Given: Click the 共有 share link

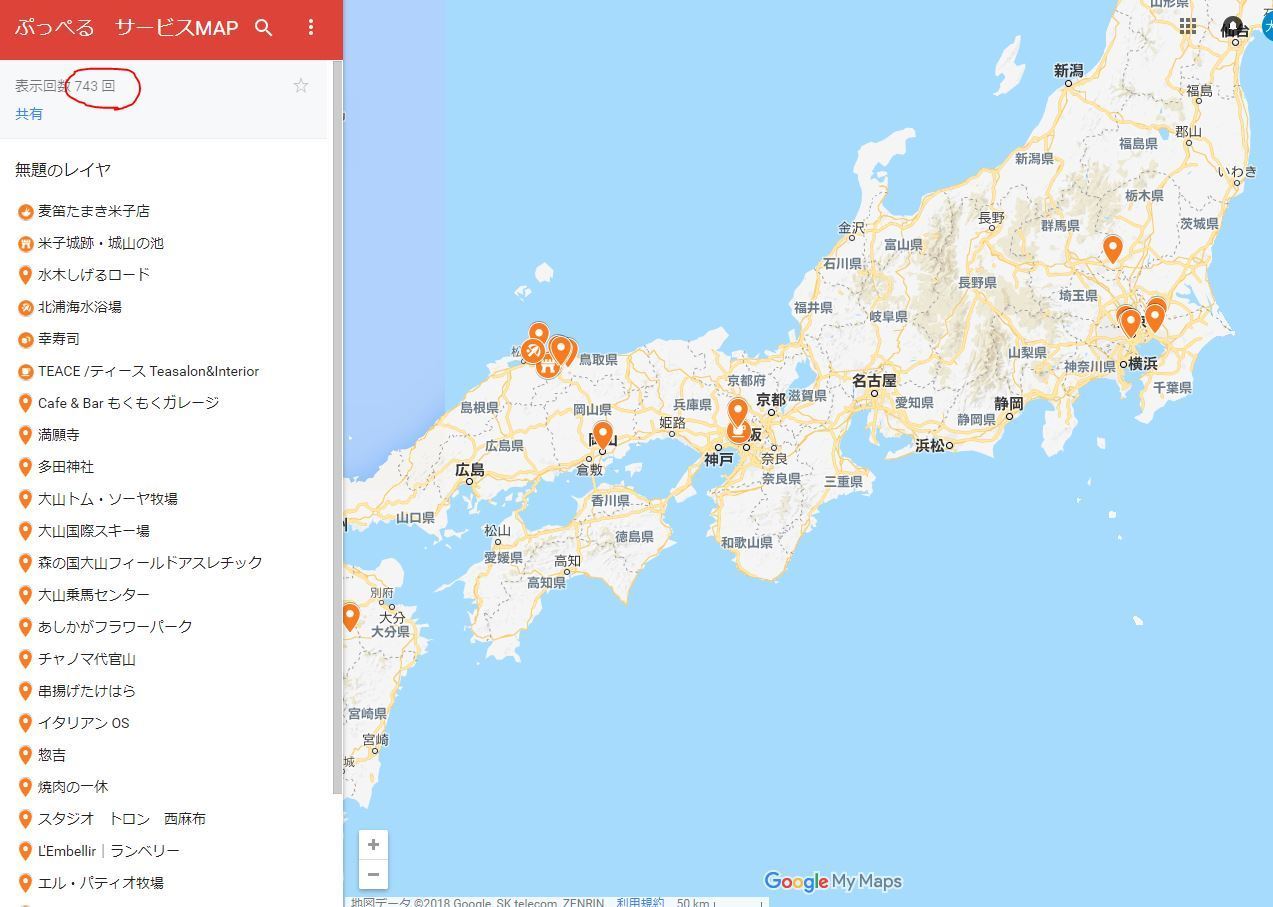Looking at the screenshot, I should (x=29, y=114).
